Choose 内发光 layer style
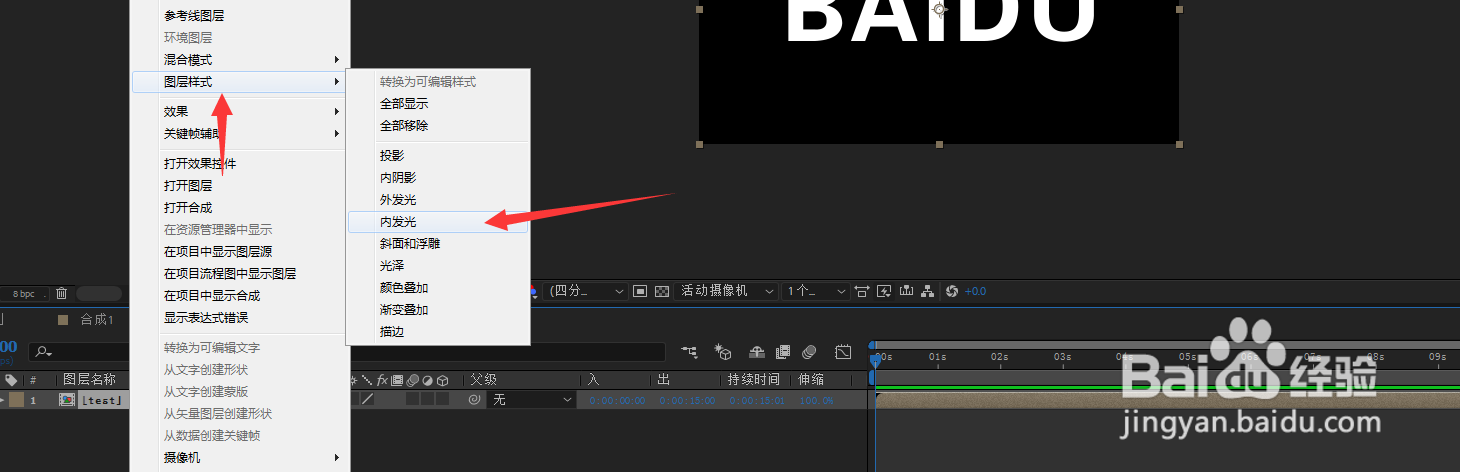This screenshot has height=472, width=1460. point(437,222)
